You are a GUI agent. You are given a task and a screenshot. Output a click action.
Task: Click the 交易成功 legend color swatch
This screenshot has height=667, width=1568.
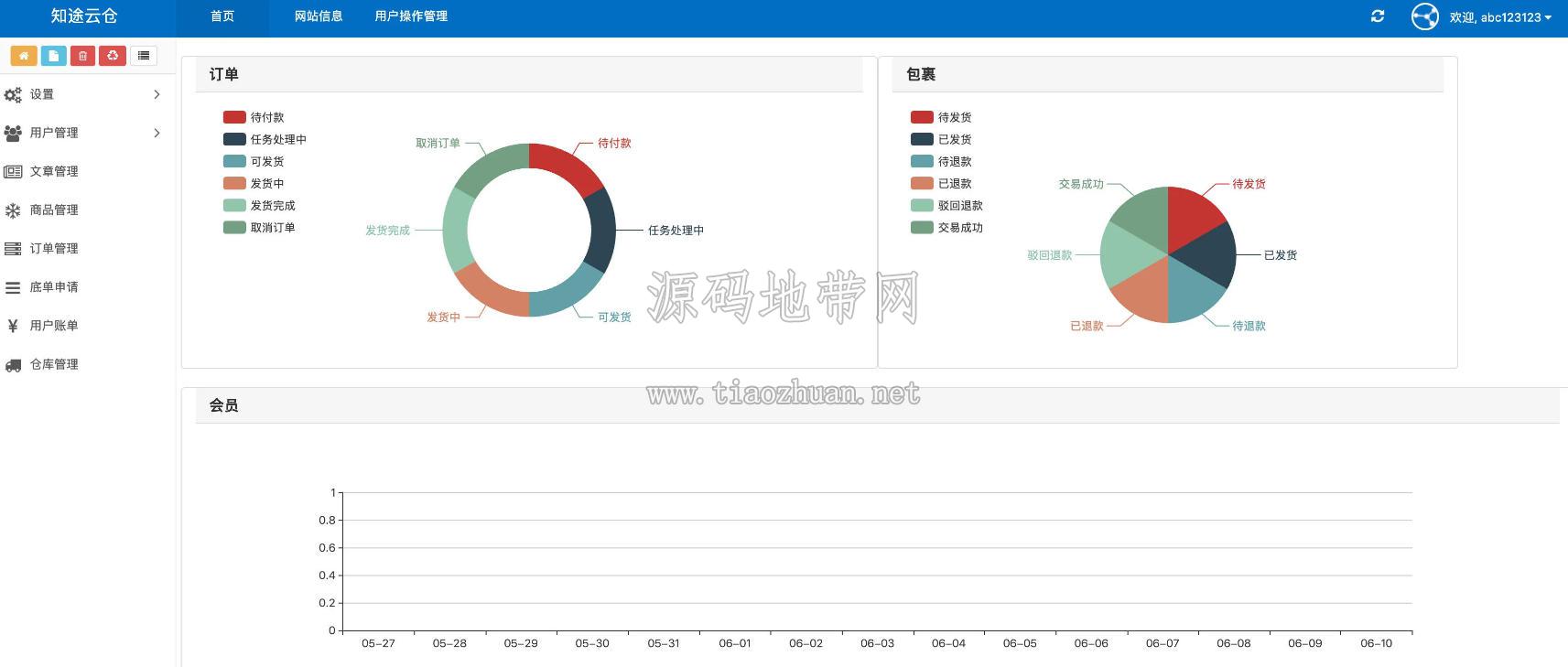[922, 227]
